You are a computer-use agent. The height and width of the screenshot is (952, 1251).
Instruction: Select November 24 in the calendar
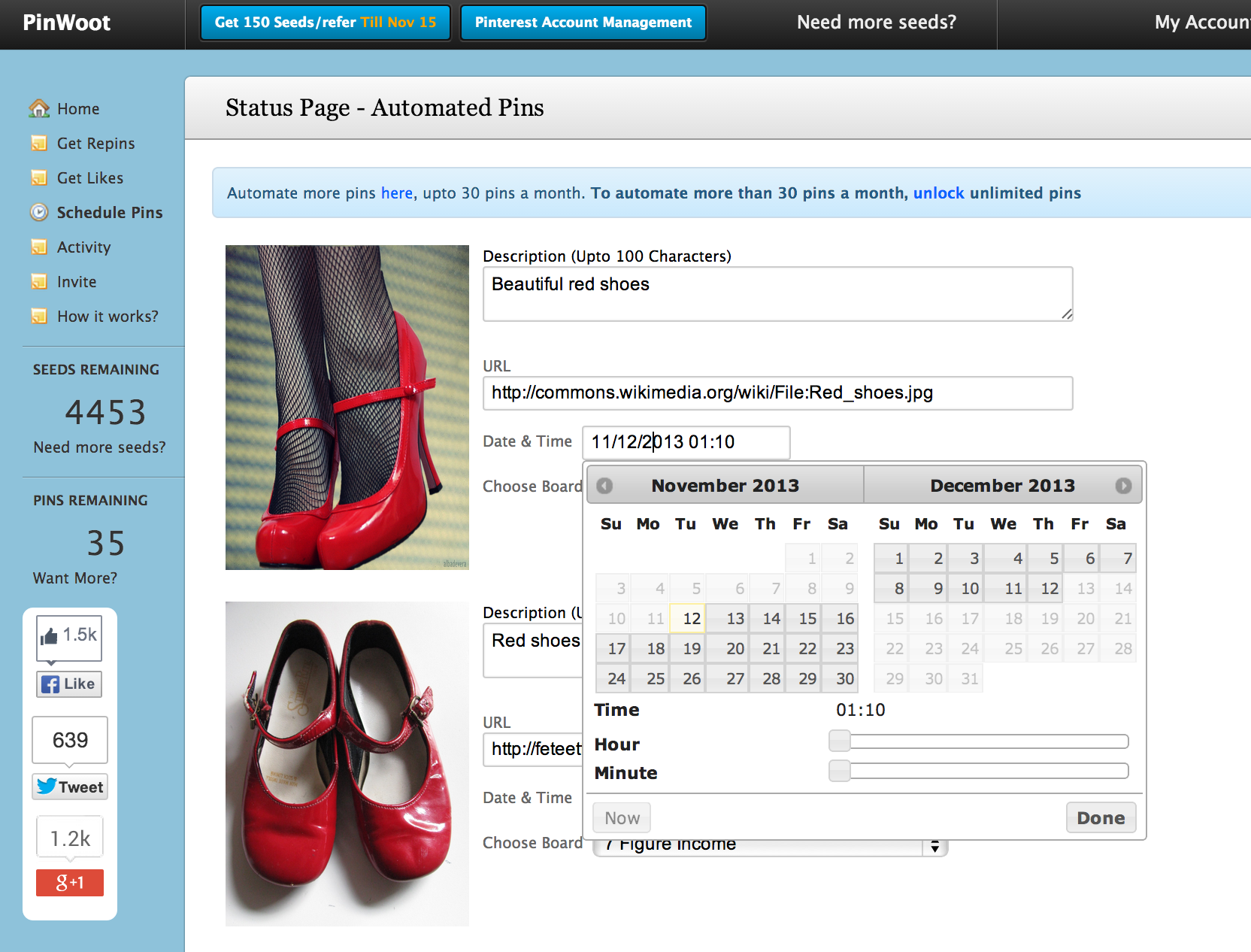(x=613, y=679)
